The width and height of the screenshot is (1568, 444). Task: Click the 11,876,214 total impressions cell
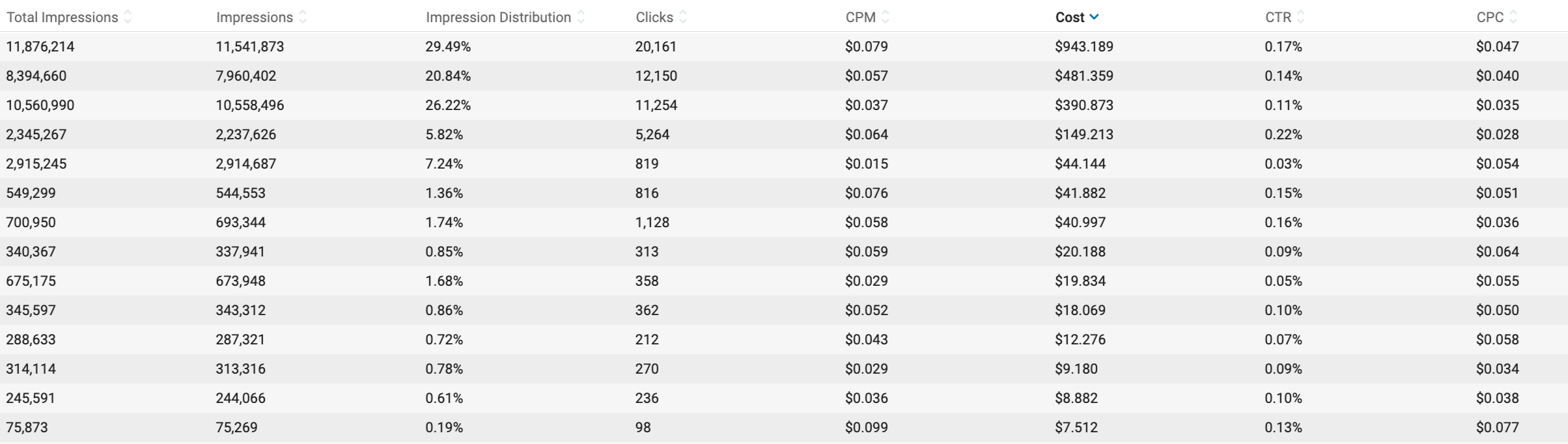40,47
